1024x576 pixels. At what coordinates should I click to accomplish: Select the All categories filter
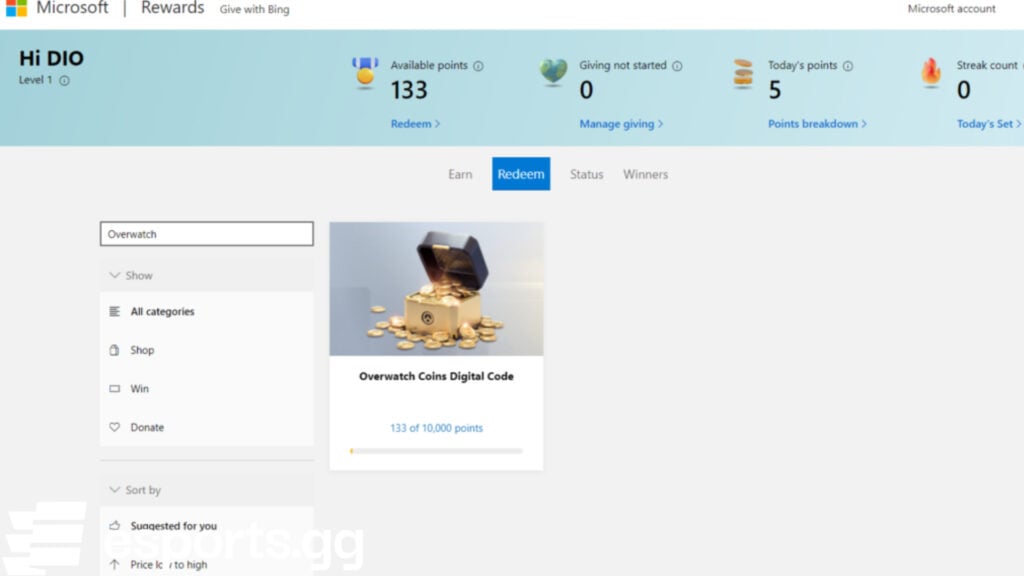pos(163,311)
